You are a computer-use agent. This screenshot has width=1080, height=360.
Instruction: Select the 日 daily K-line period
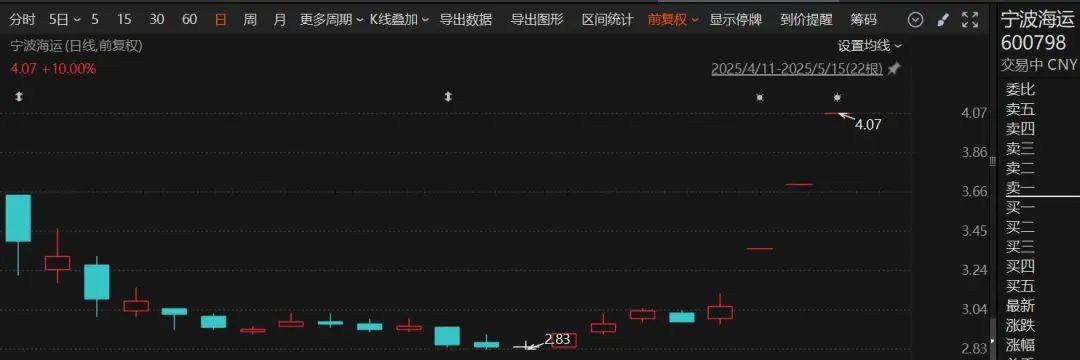(220, 20)
